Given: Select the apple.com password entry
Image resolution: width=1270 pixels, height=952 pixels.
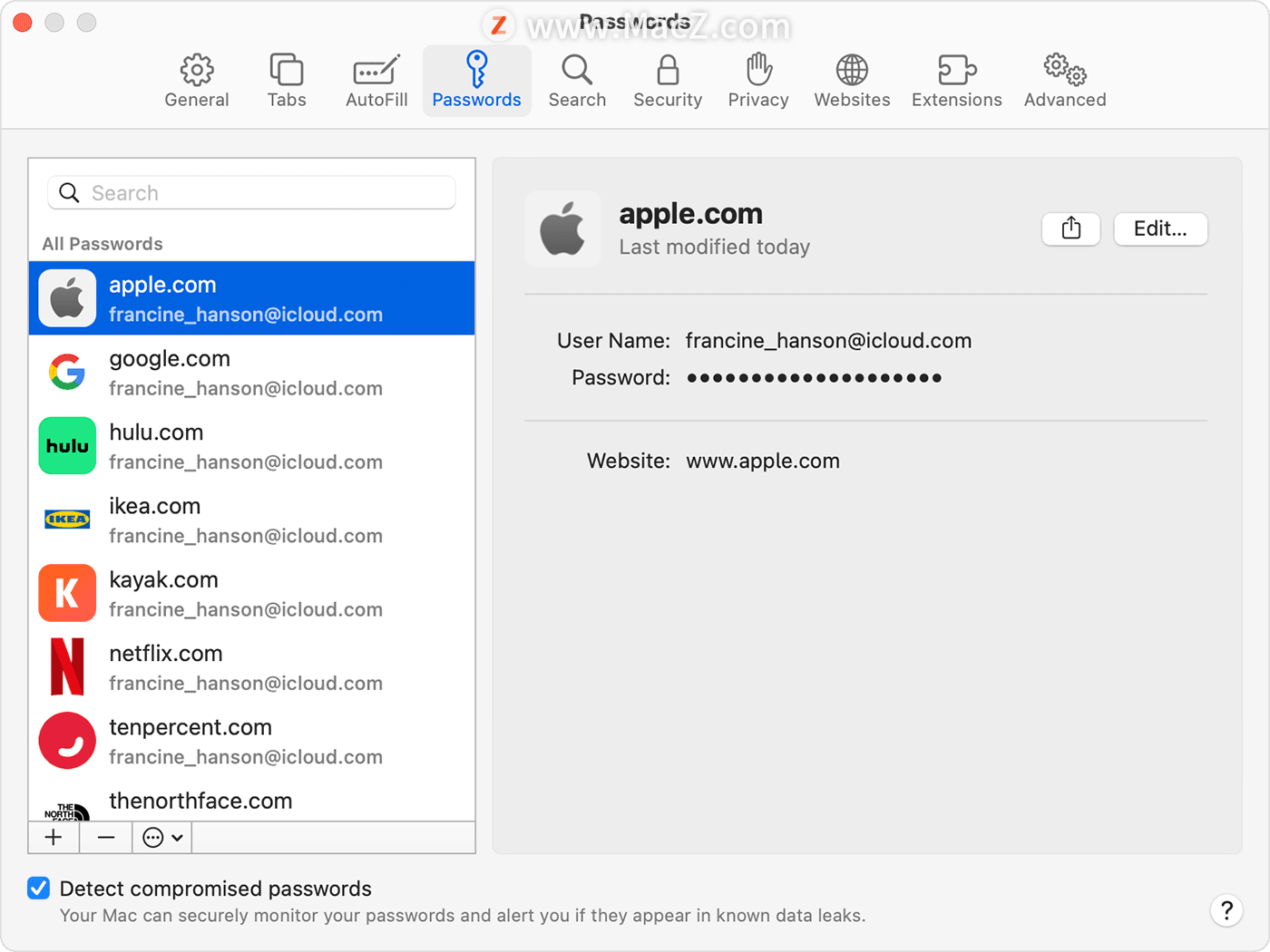Looking at the screenshot, I should coord(252,298).
